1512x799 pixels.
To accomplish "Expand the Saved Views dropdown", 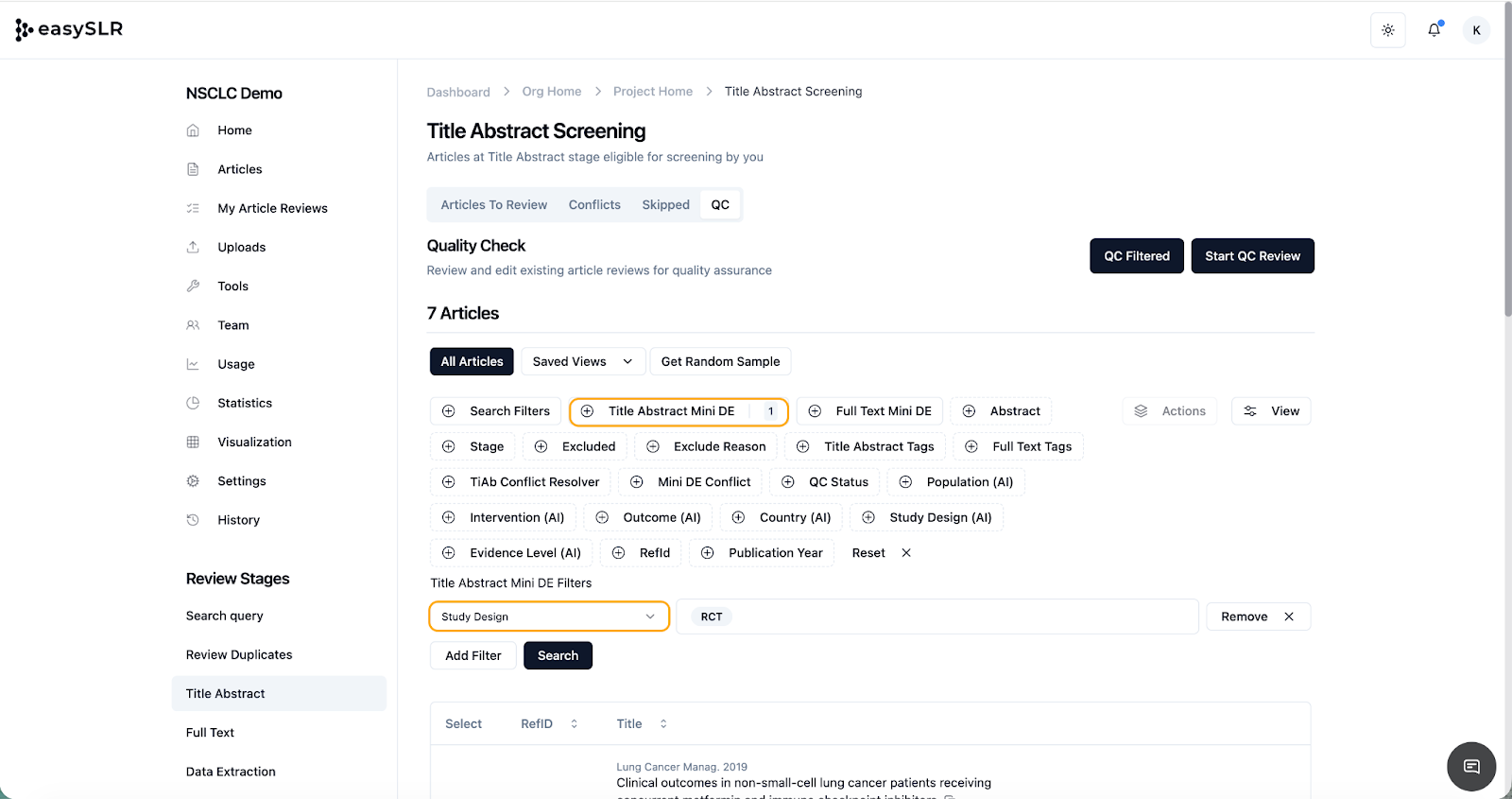I will [x=582, y=361].
